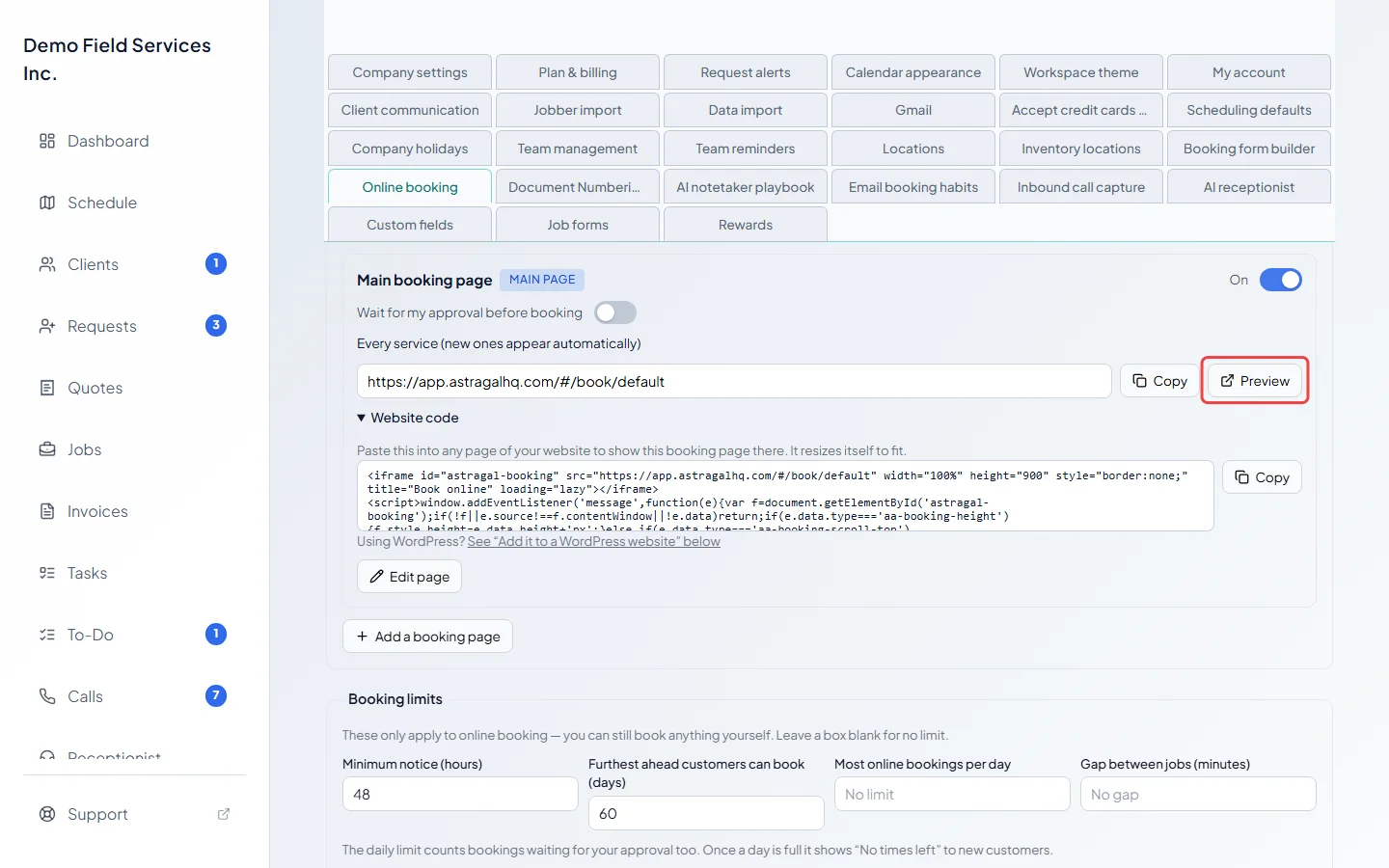
Task: Select the Booking form builder tab
Action: [1249, 149]
